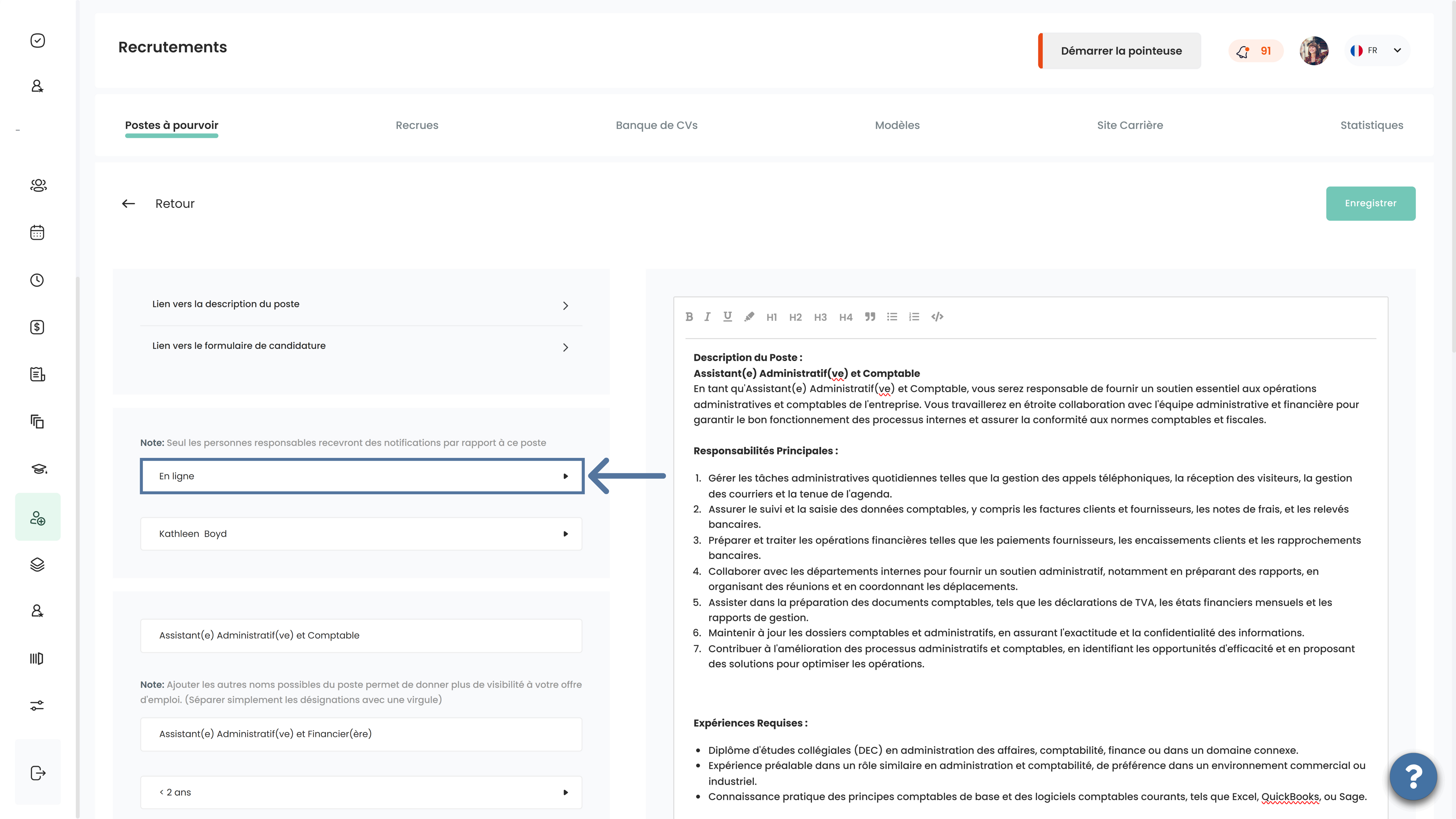This screenshot has width=1456, height=819.
Task: Open the Kathleen Boyd responsible dropdown
Action: click(x=361, y=534)
